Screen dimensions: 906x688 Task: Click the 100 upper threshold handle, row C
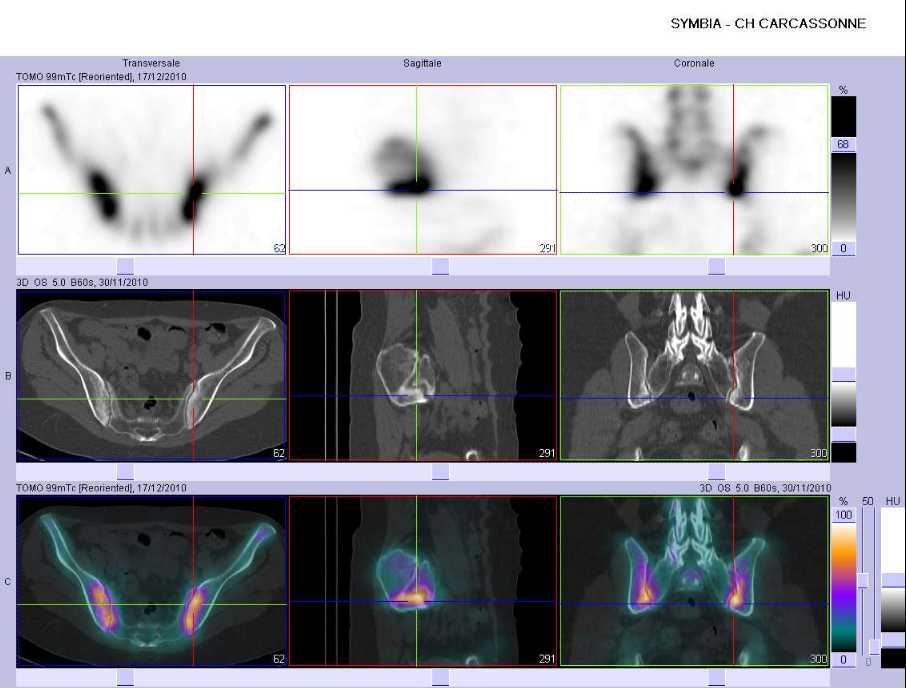(x=844, y=515)
